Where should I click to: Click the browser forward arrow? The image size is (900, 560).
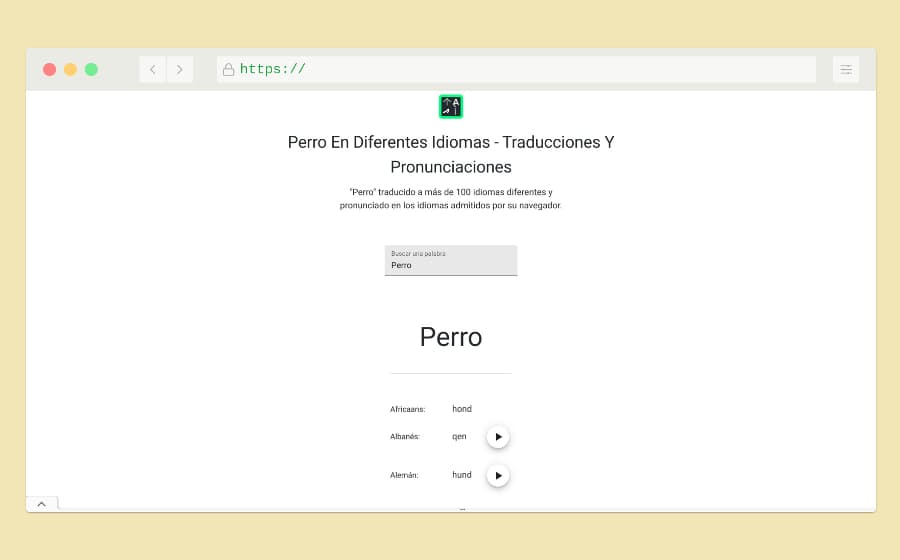pos(180,69)
